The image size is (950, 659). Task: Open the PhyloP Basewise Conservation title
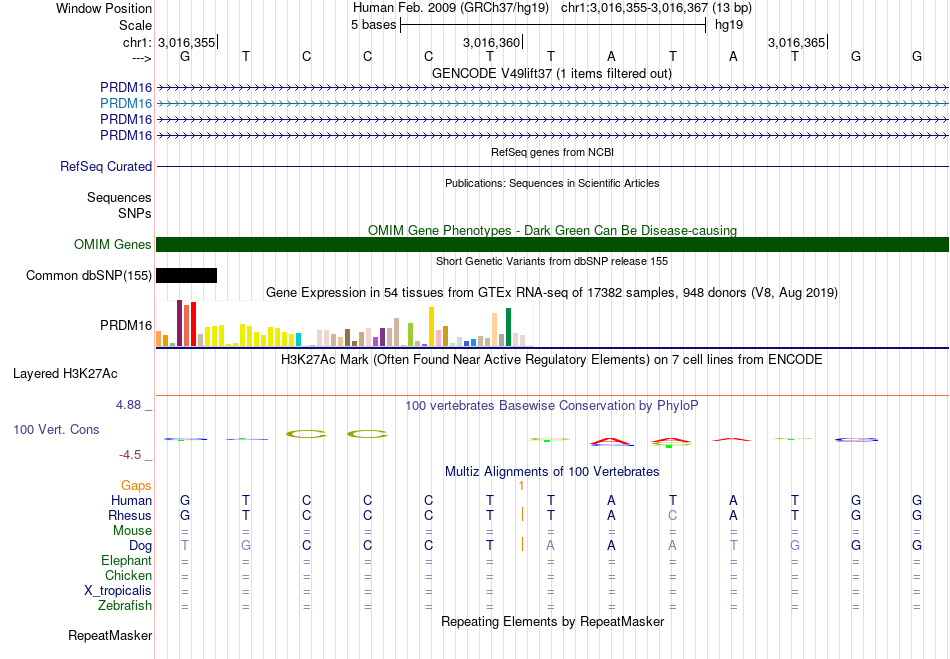(551, 406)
